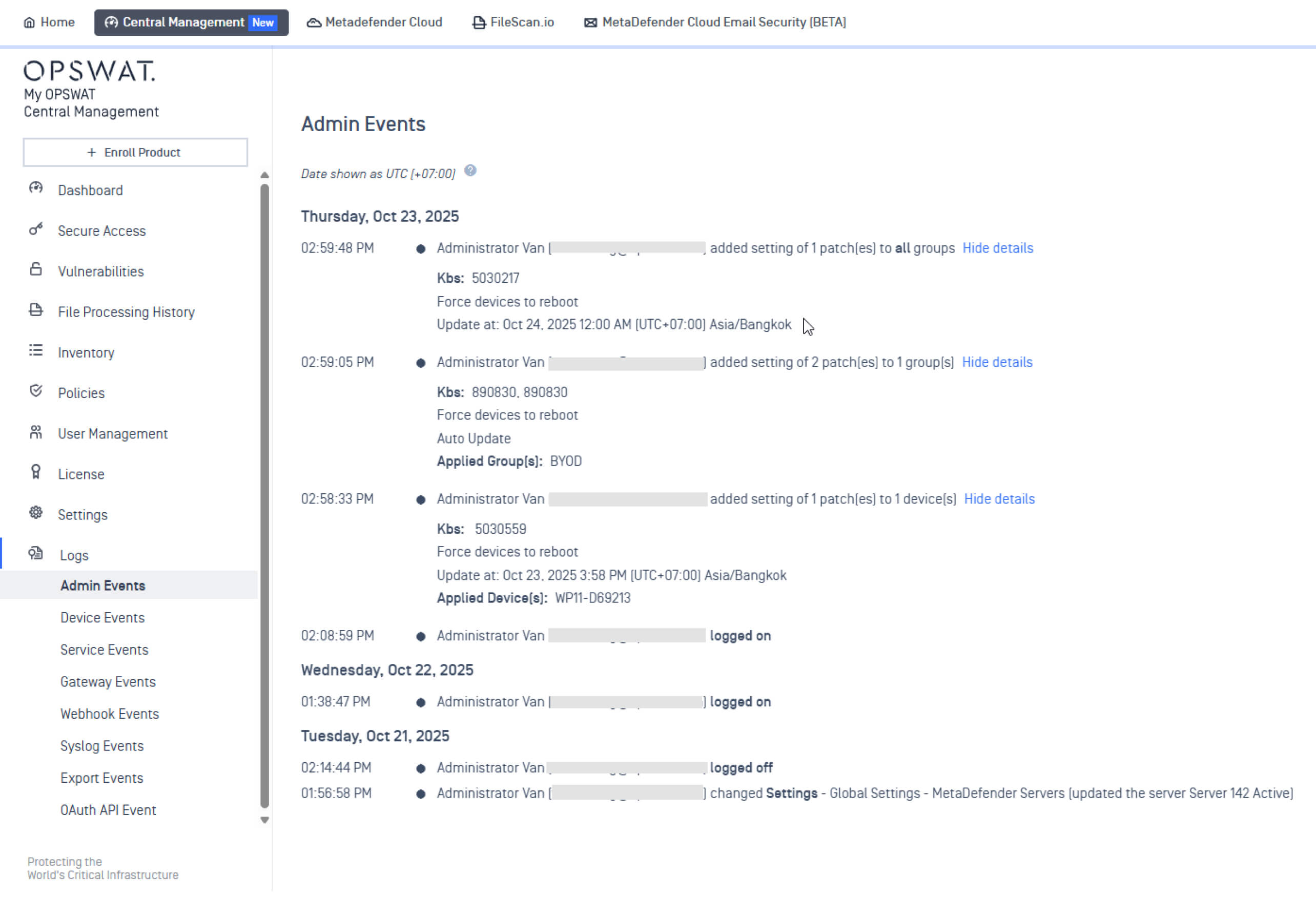The width and height of the screenshot is (1316, 899).
Task: Click the help icon beside UTC date note
Action: 470,171
